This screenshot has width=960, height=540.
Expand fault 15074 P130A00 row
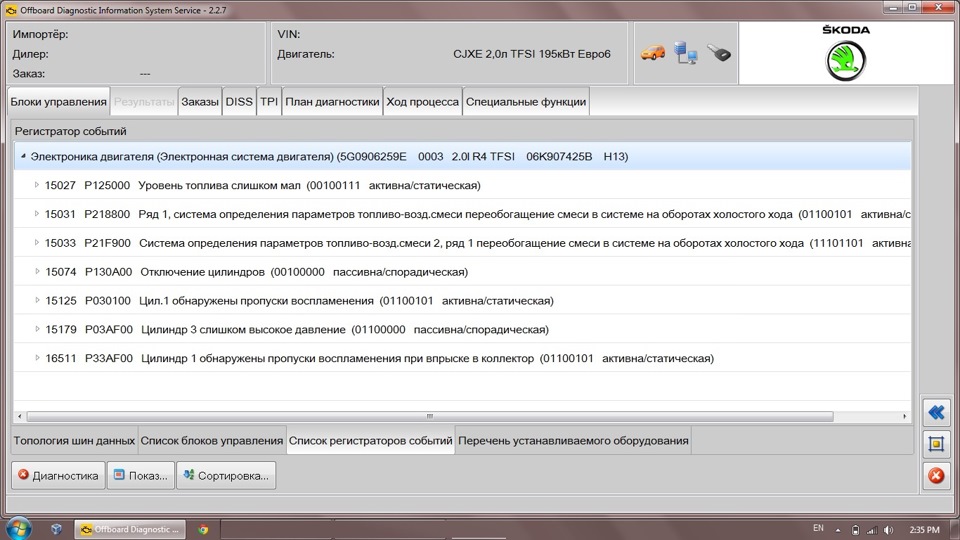click(37, 271)
